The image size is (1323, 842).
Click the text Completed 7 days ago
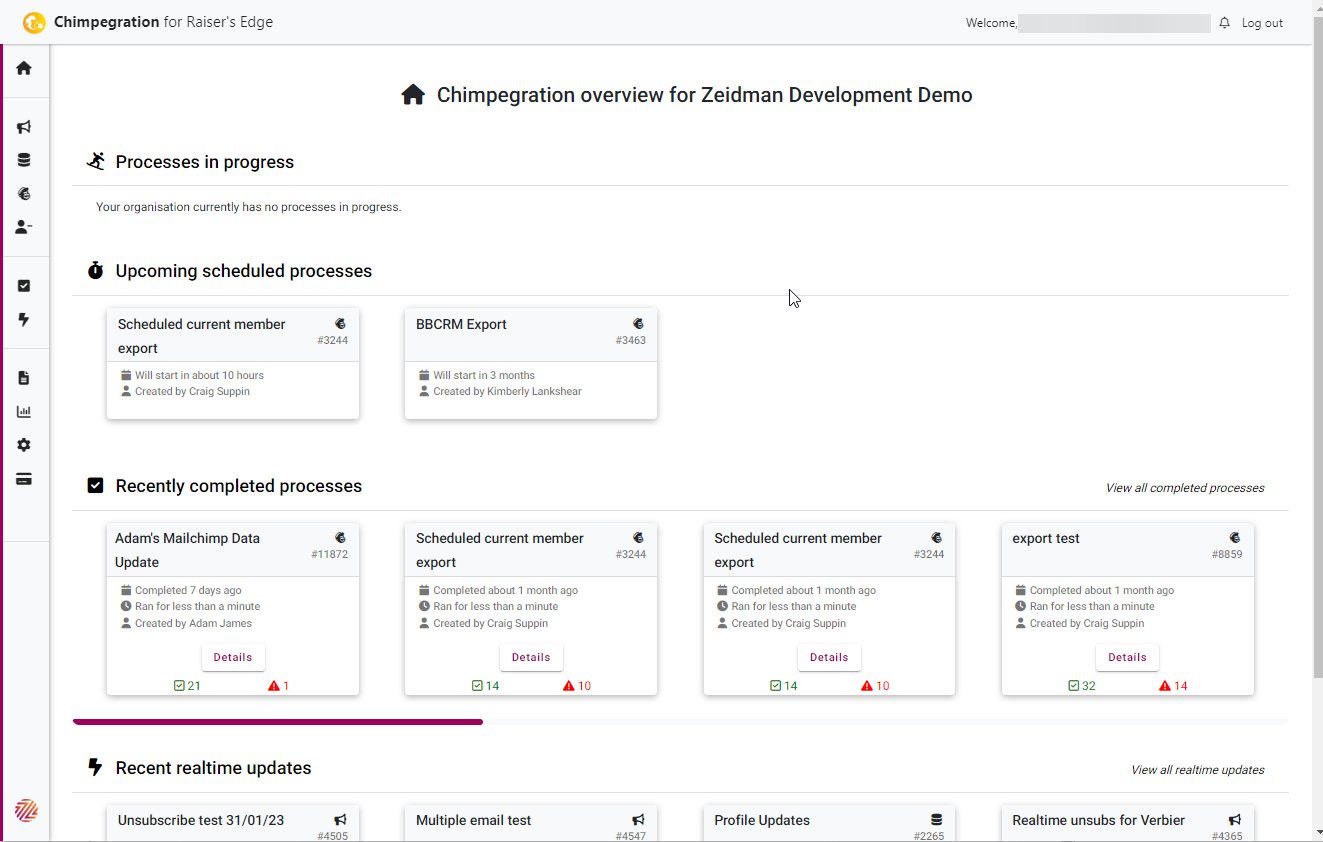[x=188, y=591]
